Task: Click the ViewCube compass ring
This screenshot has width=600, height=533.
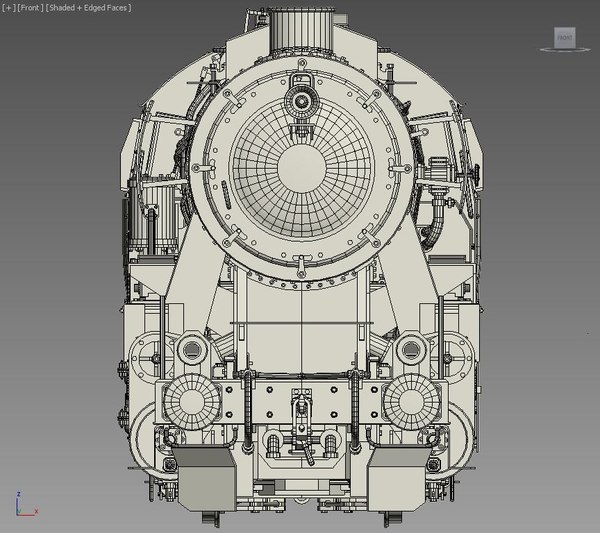Action: pyautogui.click(x=565, y=49)
